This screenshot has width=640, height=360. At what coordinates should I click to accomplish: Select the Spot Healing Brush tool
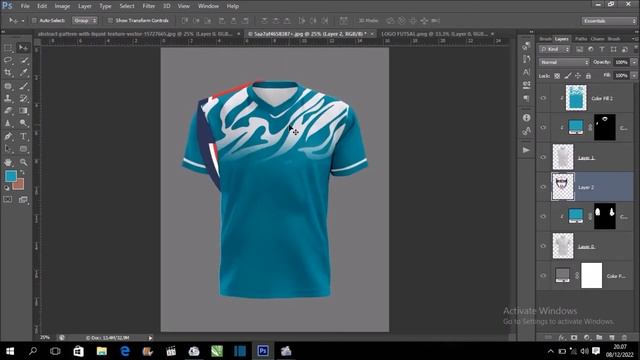(8, 86)
